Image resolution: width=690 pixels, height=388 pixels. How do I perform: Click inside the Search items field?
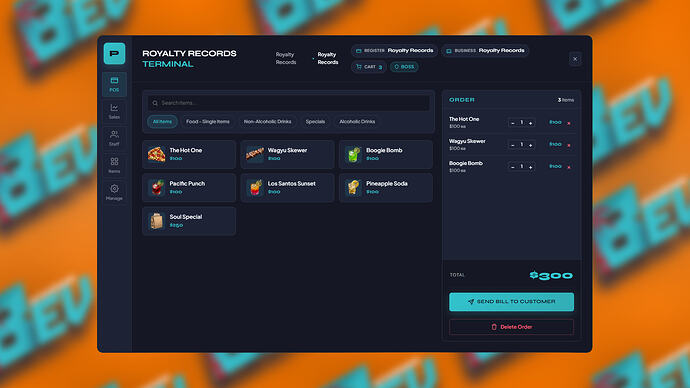288,103
